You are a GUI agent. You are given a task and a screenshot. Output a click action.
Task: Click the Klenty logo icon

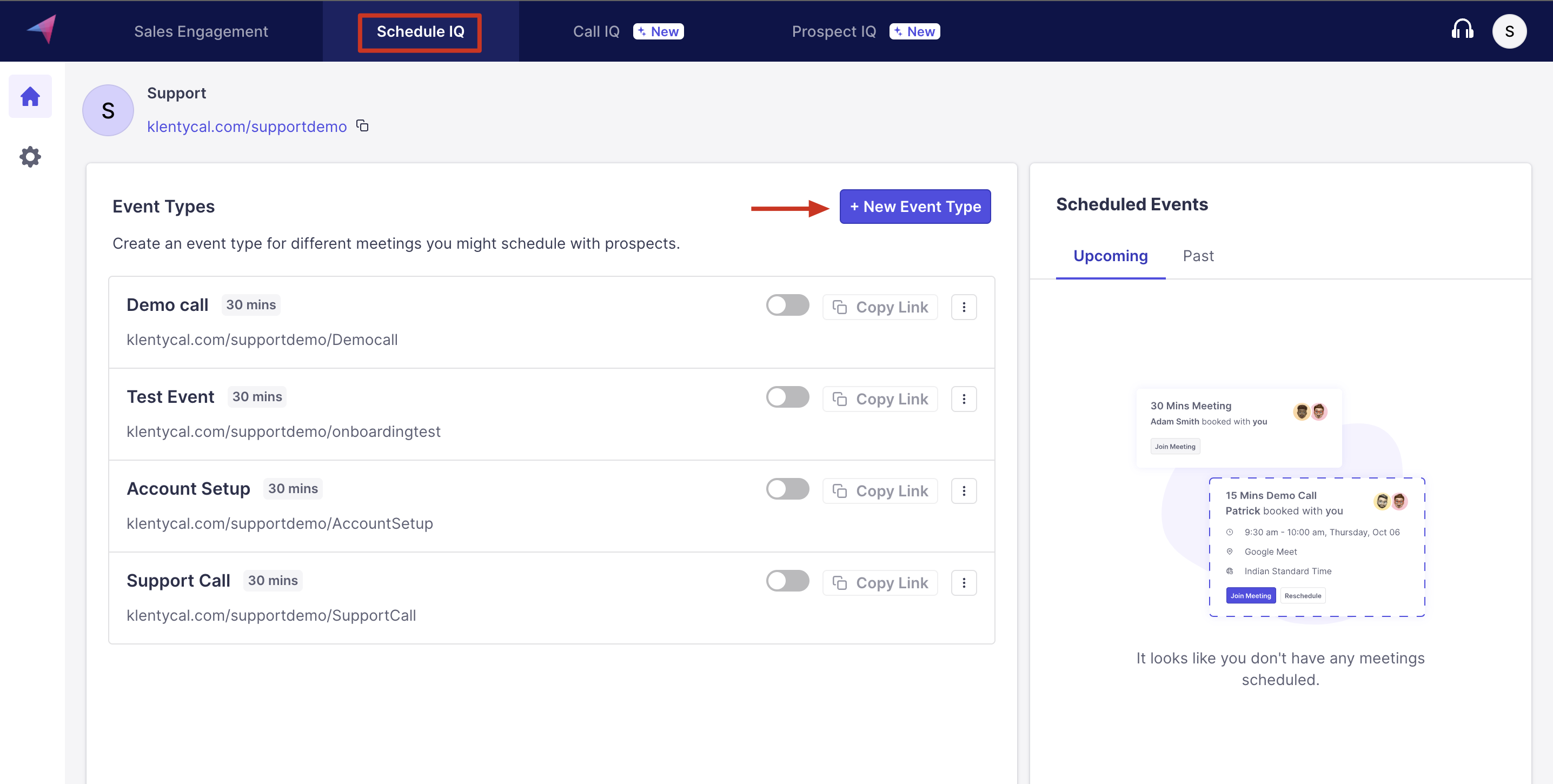[42, 29]
